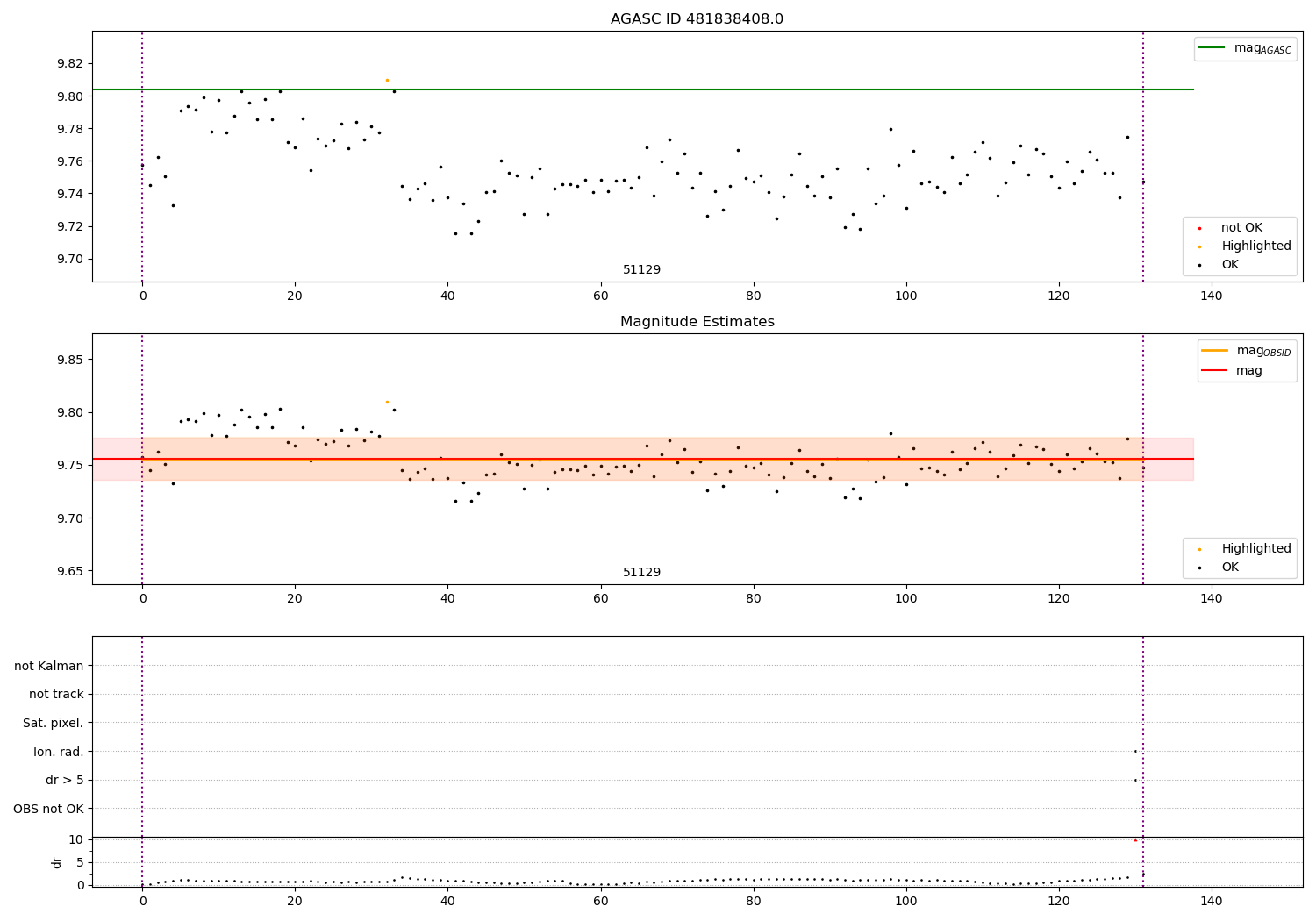The height and width of the screenshot is (921, 1316).
Task: Select the mag AGASC legend label in the top plot
Action: 1262,48
